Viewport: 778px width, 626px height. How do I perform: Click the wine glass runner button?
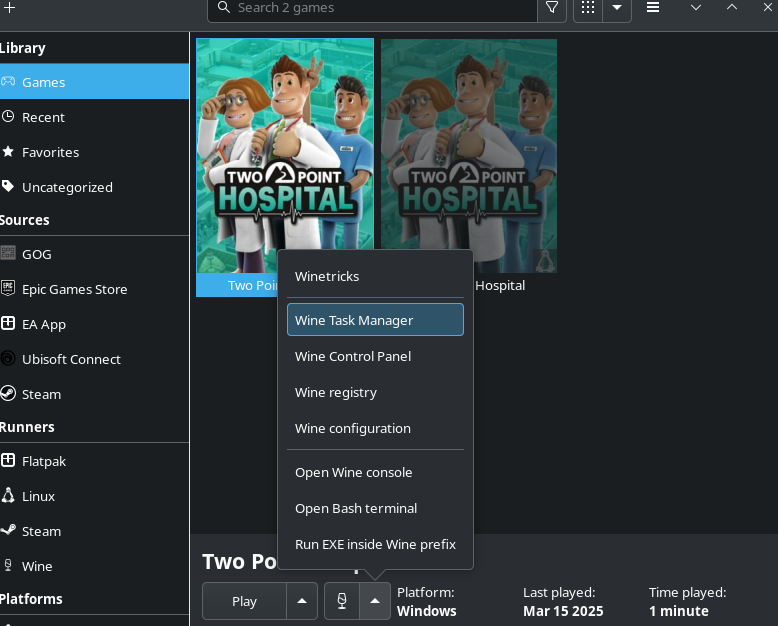point(342,601)
